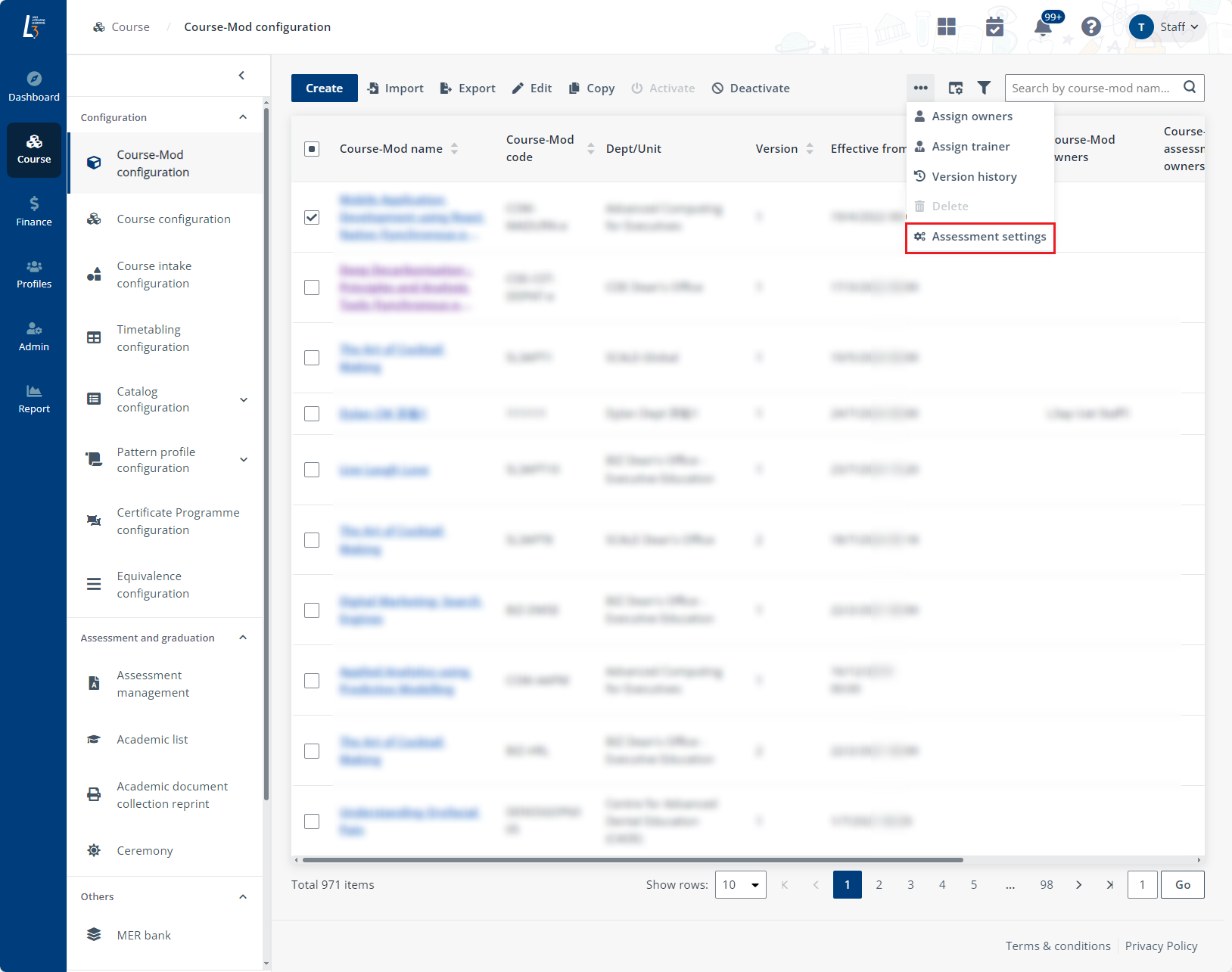Collapse the Assessment and graduation section
The height and width of the screenshot is (972, 1232).
(x=243, y=638)
